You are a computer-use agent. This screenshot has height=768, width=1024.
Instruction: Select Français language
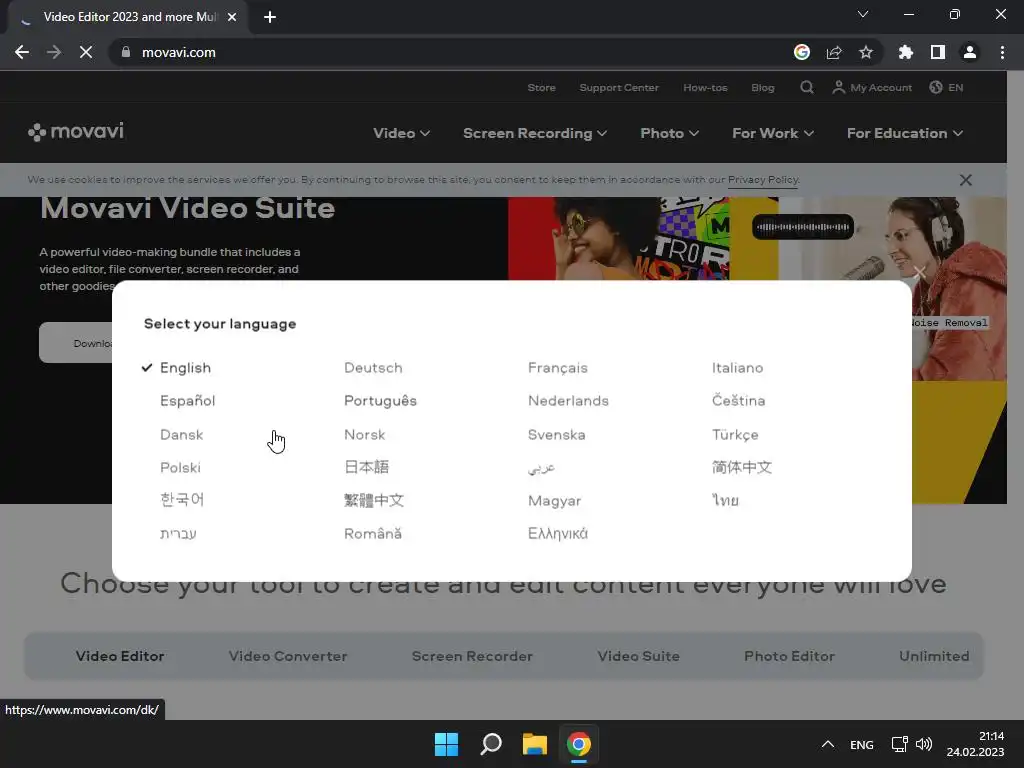558,368
